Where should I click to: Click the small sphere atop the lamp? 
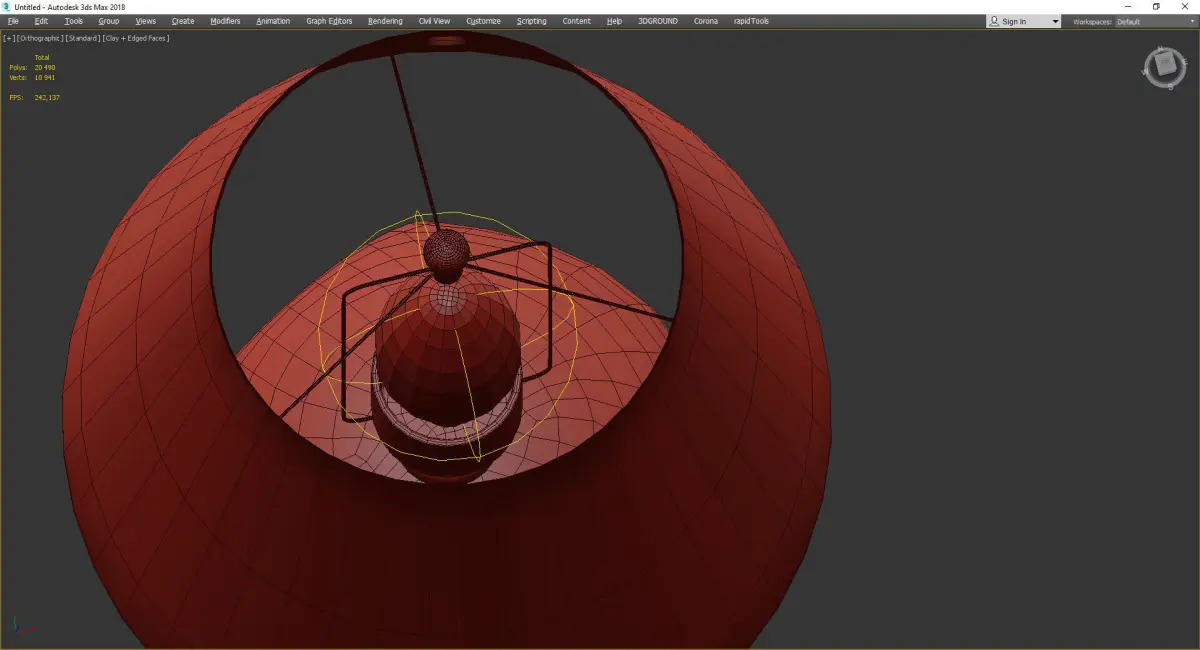[445, 251]
